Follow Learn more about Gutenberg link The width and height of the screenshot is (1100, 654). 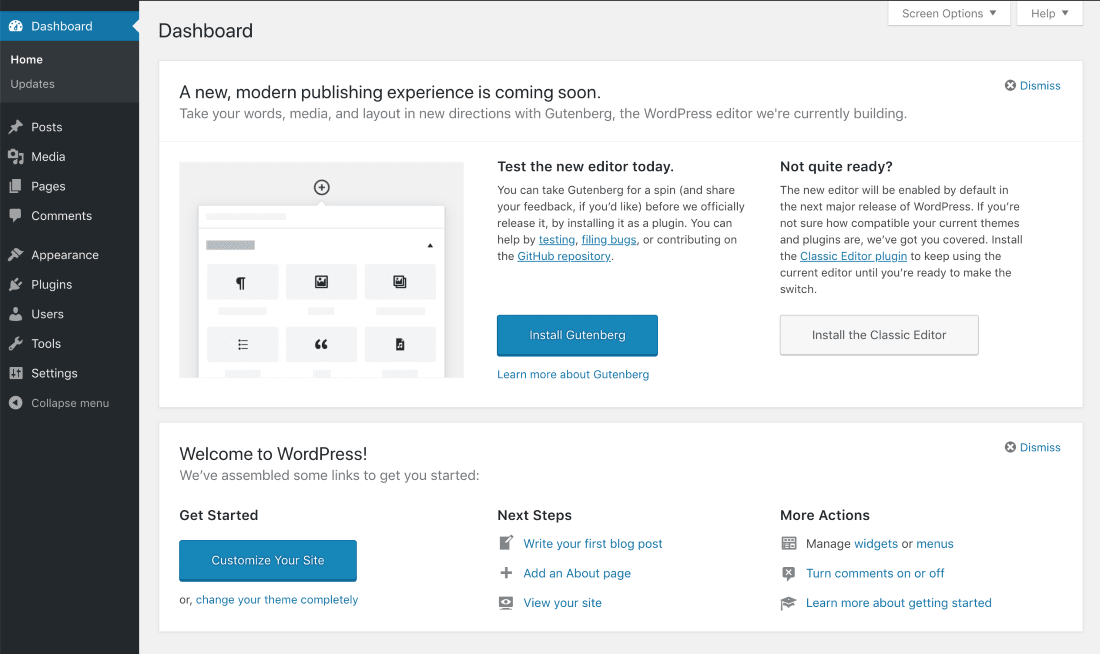(573, 374)
